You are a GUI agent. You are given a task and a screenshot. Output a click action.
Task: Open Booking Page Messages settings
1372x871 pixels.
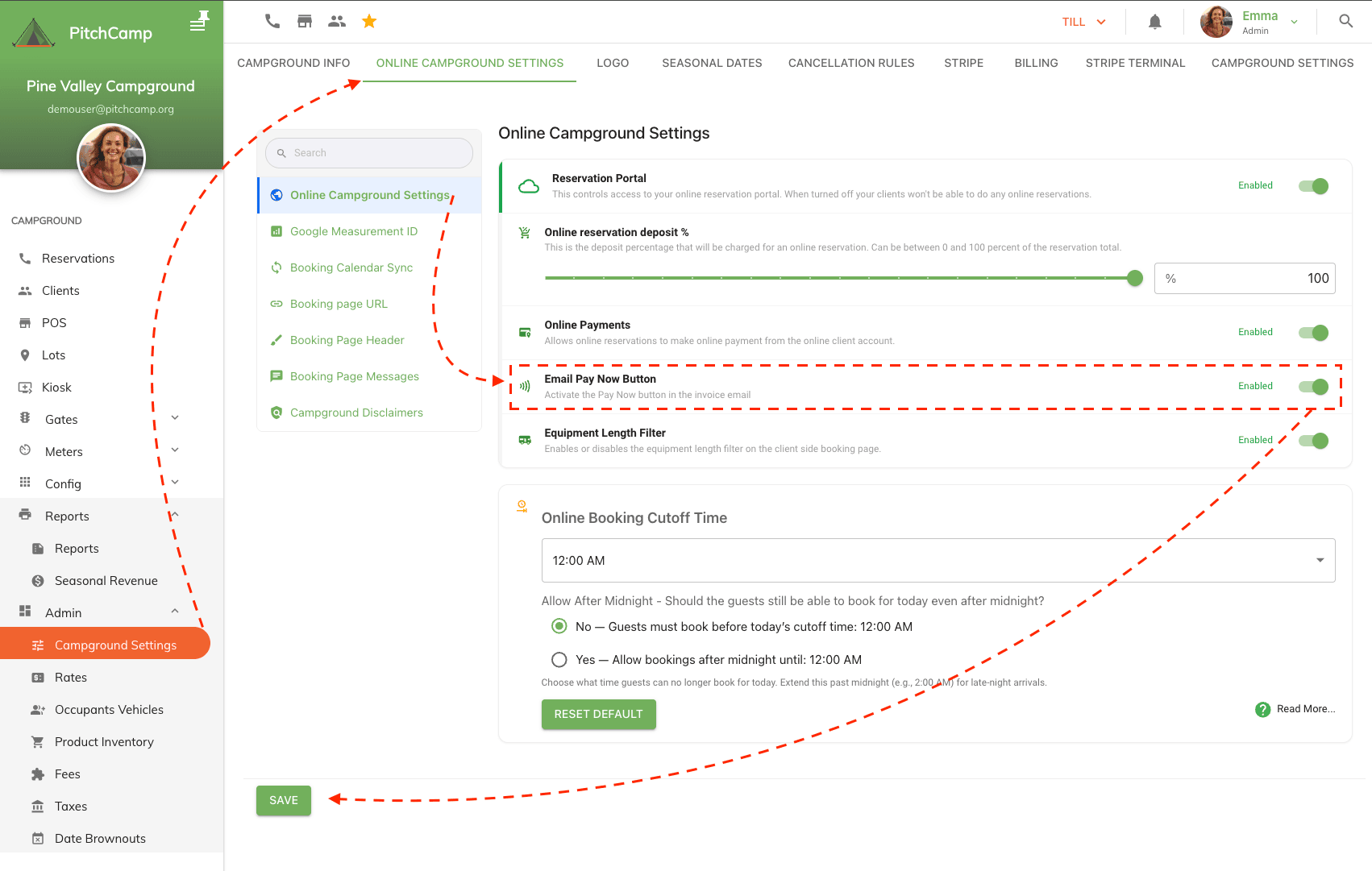tap(369, 376)
